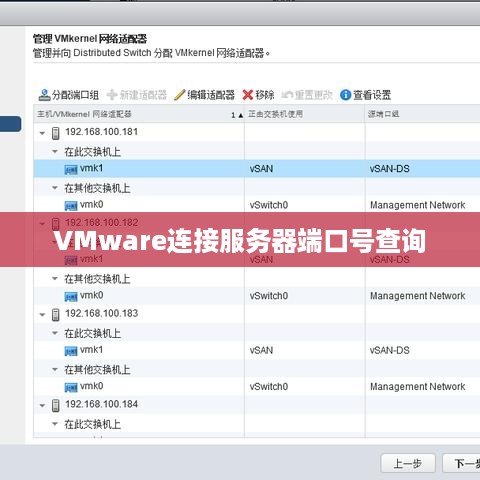Select the 192.168.100.184 host row text
Image resolution: width=480 pixels, height=480 pixels.
[101, 404]
